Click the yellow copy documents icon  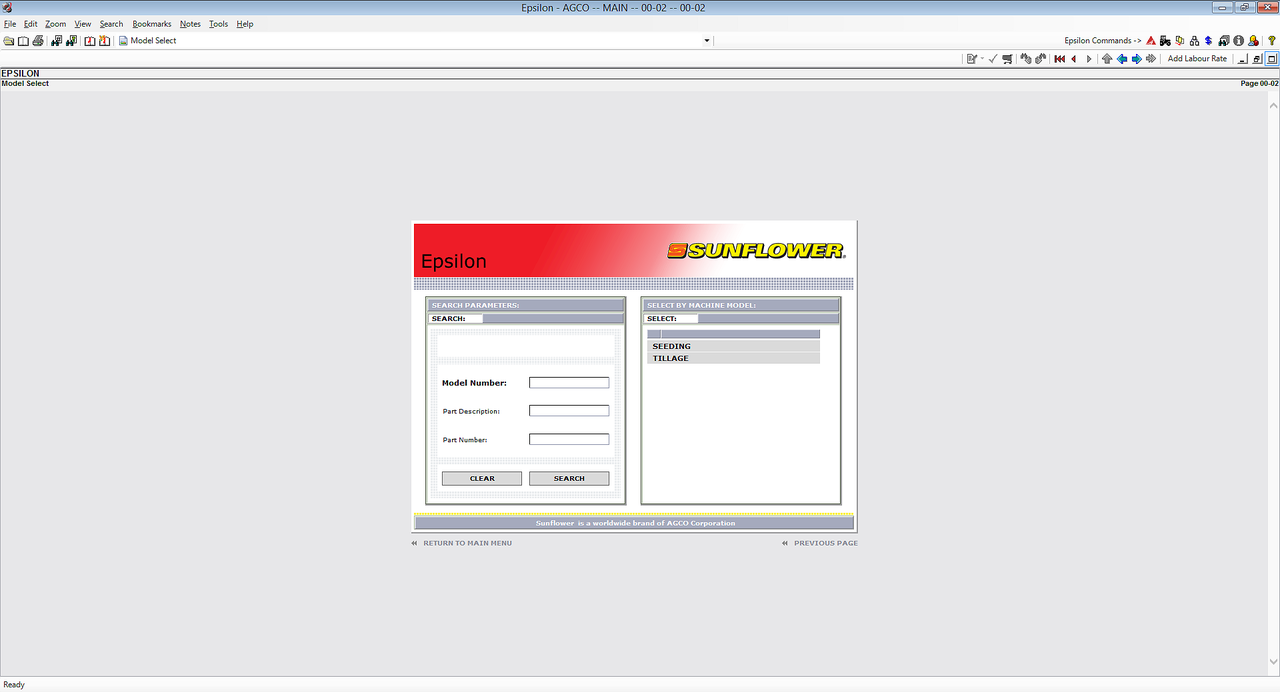click(x=1180, y=41)
